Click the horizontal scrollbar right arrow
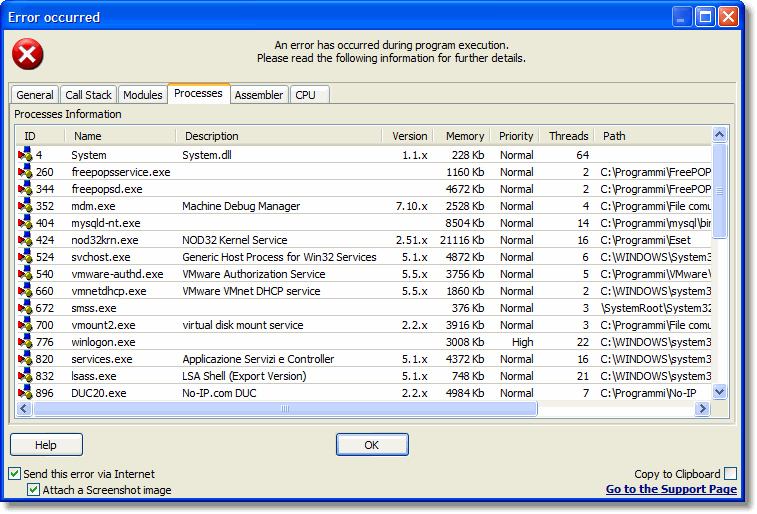This screenshot has height=514, width=757. coord(702,409)
